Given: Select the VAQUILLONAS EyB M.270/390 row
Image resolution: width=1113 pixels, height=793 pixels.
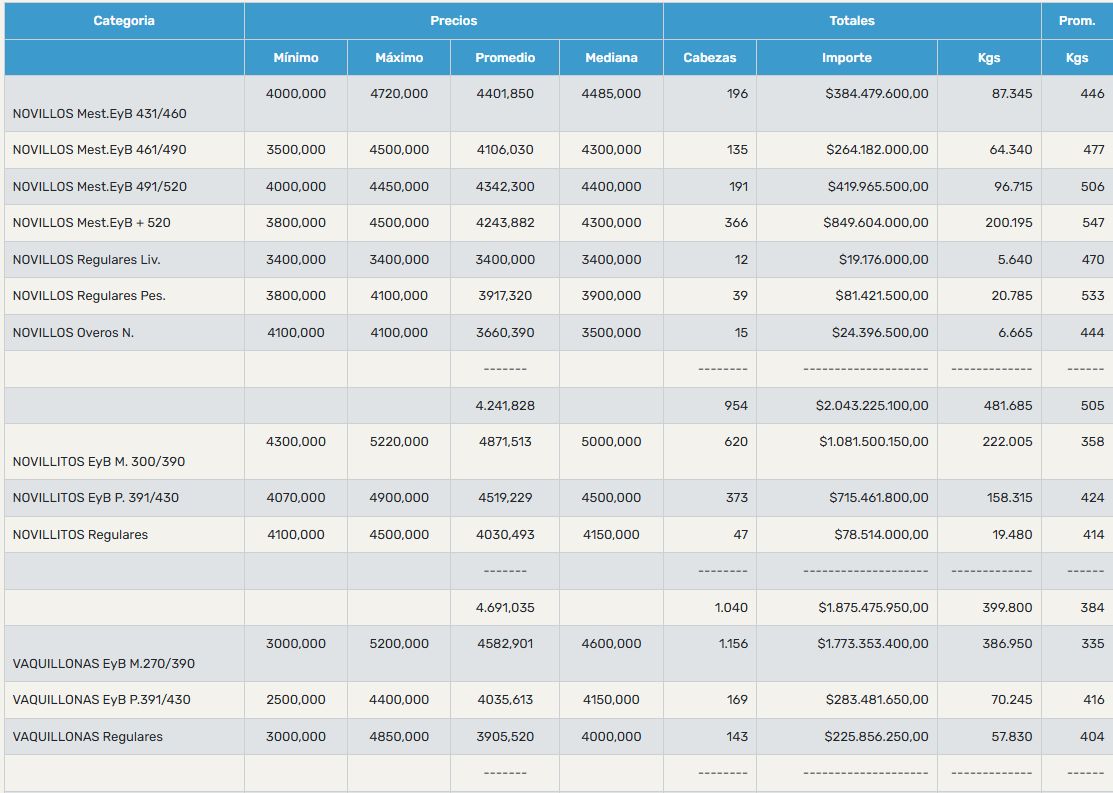Looking at the screenshot, I should coord(559,654).
